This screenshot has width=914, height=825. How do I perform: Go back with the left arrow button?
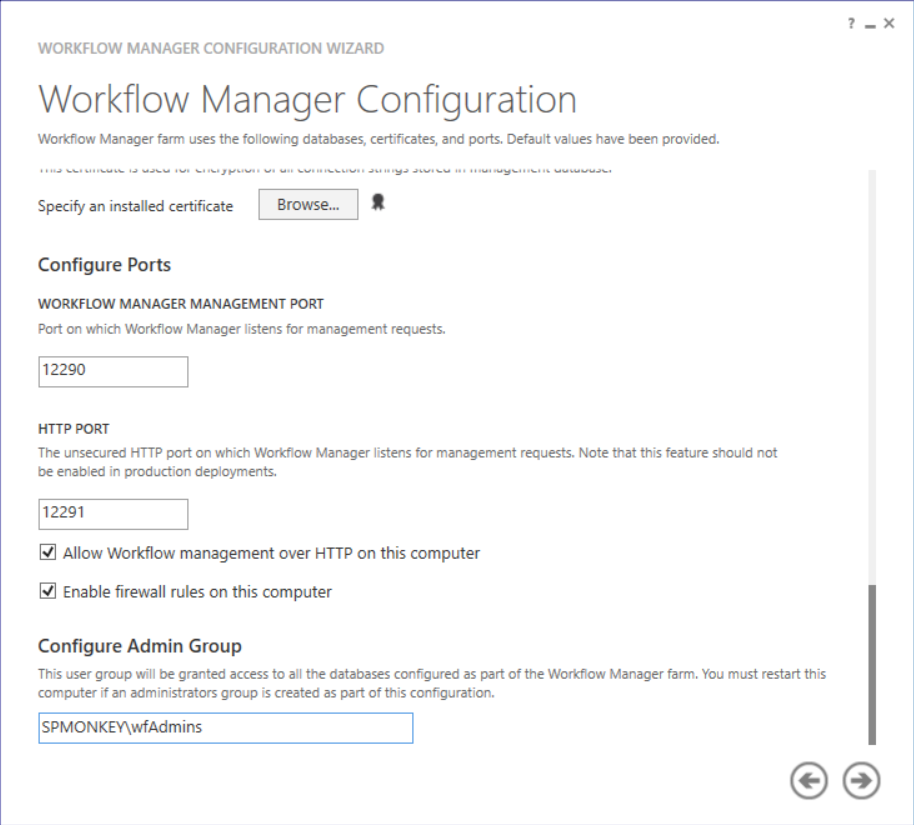808,781
